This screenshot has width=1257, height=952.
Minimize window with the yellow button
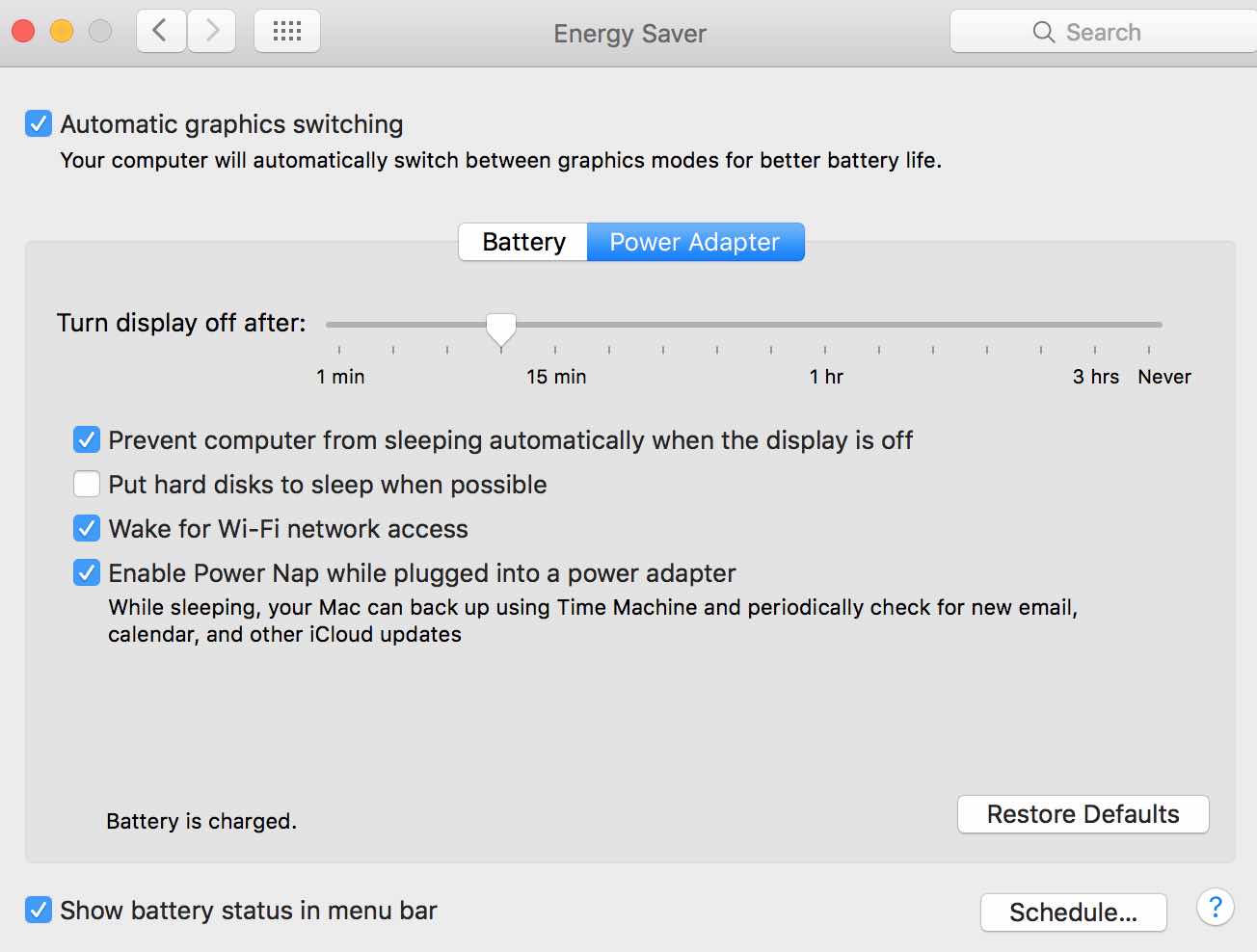coord(62,32)
